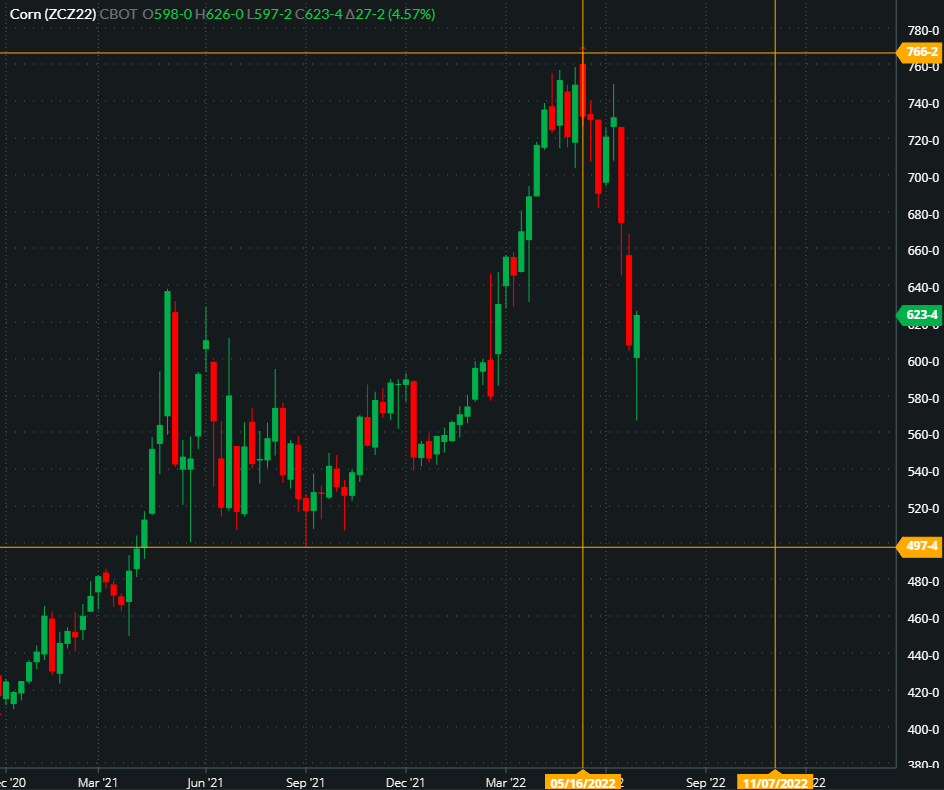The width and height of the screenshot is (944, 790).
Task: Click the Corn (ZCZ22) symbol title
Action: point(52,14)
